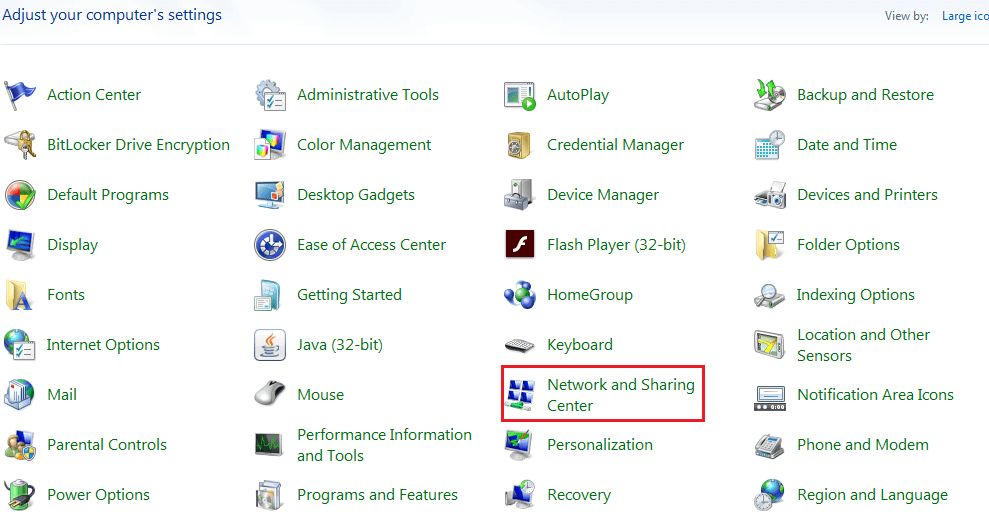Screen dimensions: 989x523
Task: Open the Action Center flag icon
Action: coord(20,95)
